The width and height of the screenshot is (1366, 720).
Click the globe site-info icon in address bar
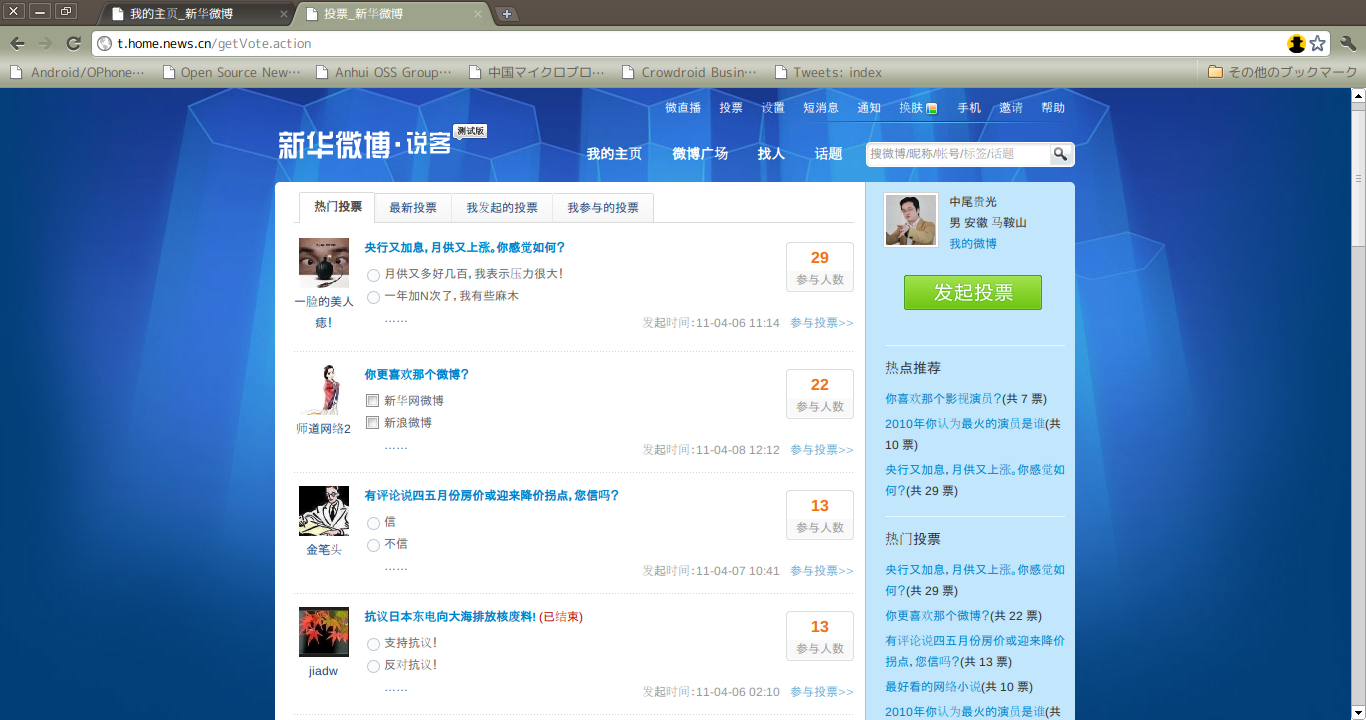pyautogui.click(x=105, y=43)
